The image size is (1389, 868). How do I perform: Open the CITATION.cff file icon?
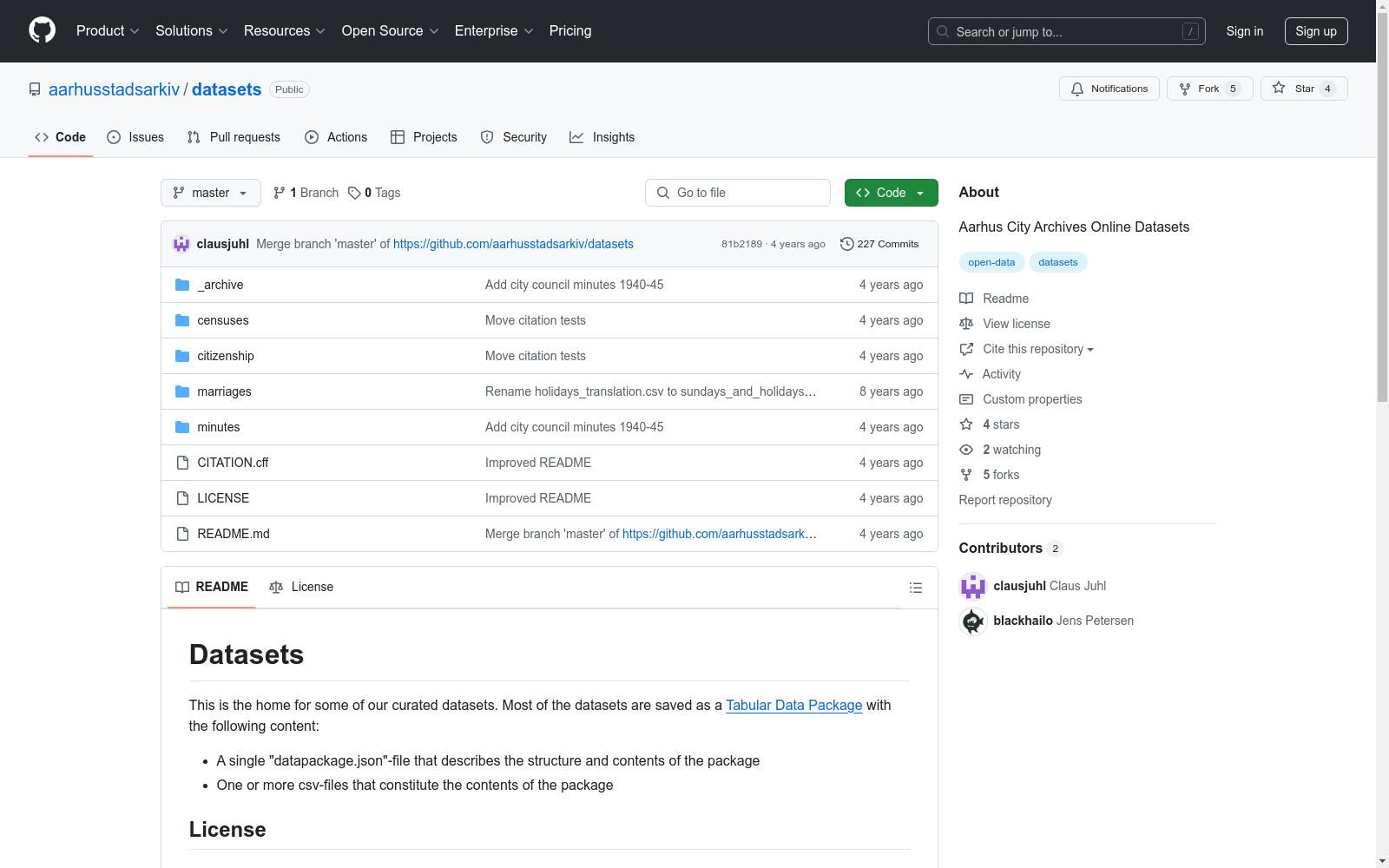pos(182,463)
